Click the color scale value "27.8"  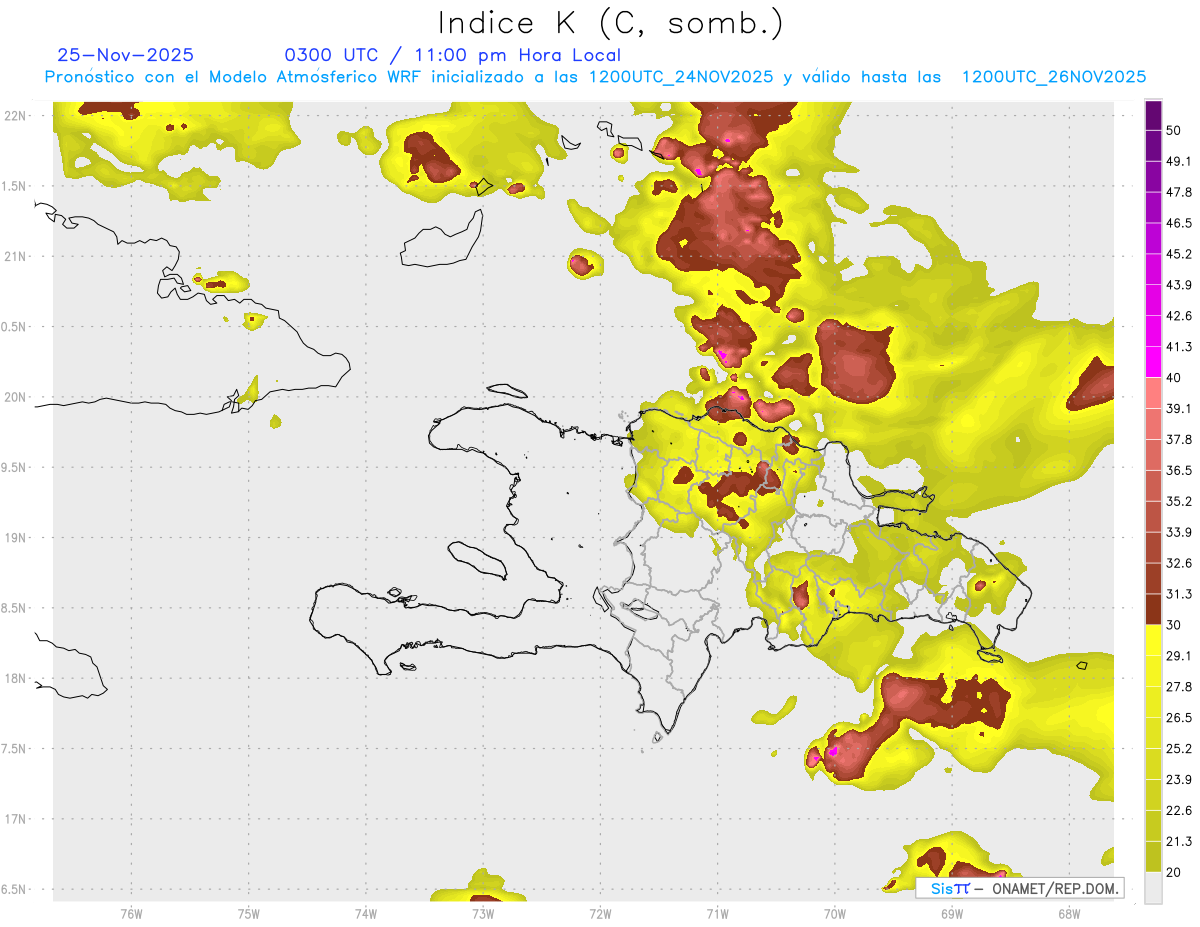[1179, 686]
